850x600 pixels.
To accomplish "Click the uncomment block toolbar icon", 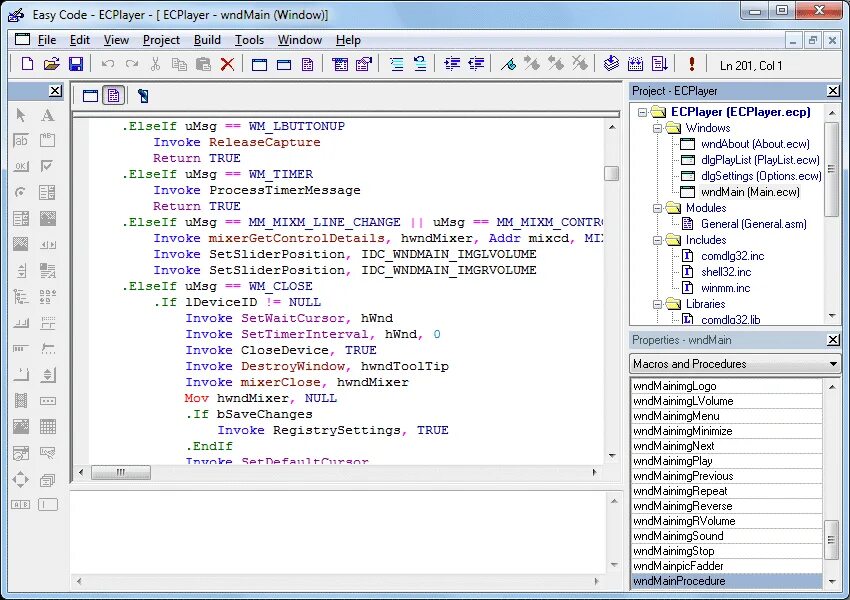I will [x=420, y=64].
